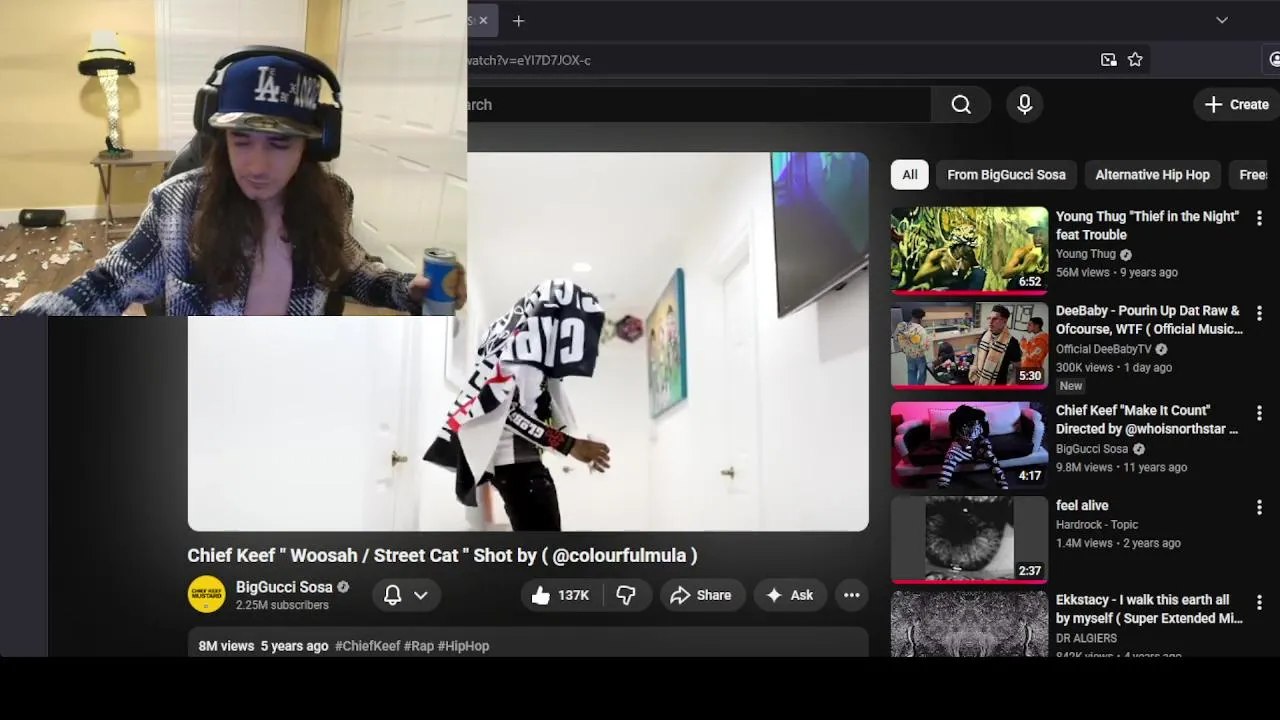Open the BigGucci Sosa channel name link
This screenshot has width=1280, height=720.
(x=284, y=587)
